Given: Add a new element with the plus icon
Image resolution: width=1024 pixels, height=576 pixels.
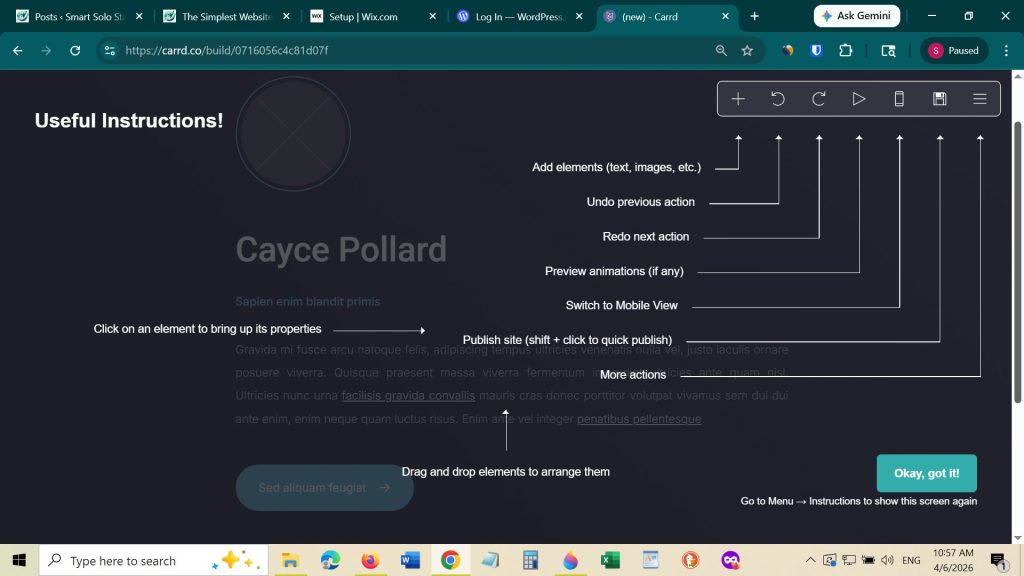Looking at the screenshot, I should pos(738,98).
